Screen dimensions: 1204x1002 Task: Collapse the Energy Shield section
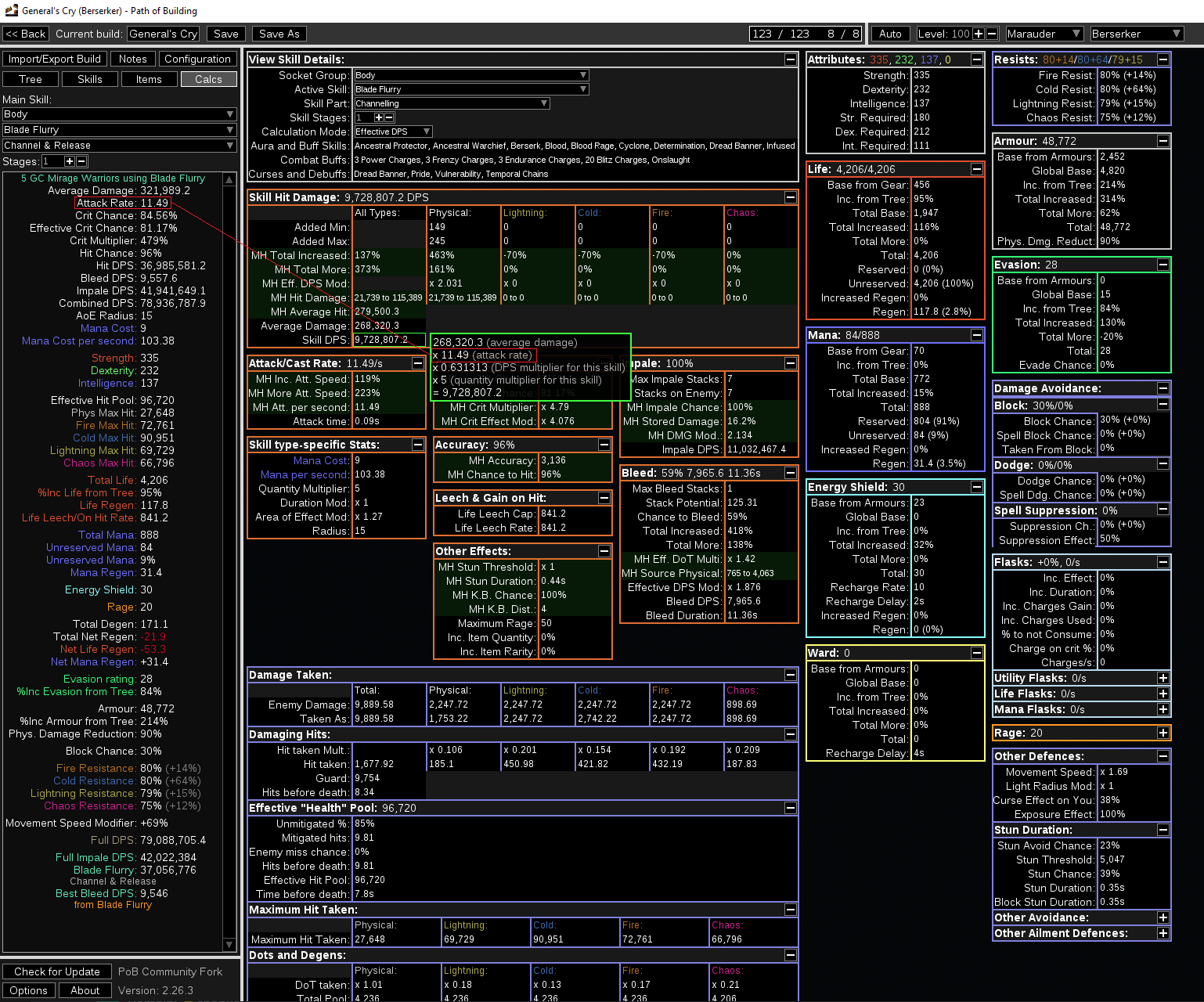pyautogui.click(x=977, y=487)
